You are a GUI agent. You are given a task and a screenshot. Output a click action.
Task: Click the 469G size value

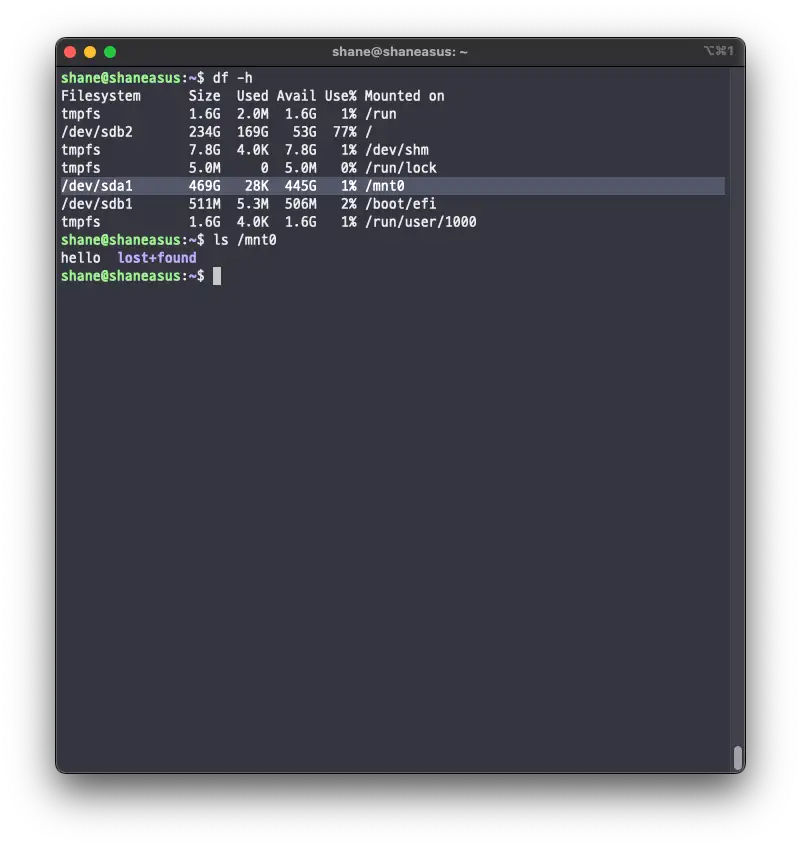tap(204, 186)
